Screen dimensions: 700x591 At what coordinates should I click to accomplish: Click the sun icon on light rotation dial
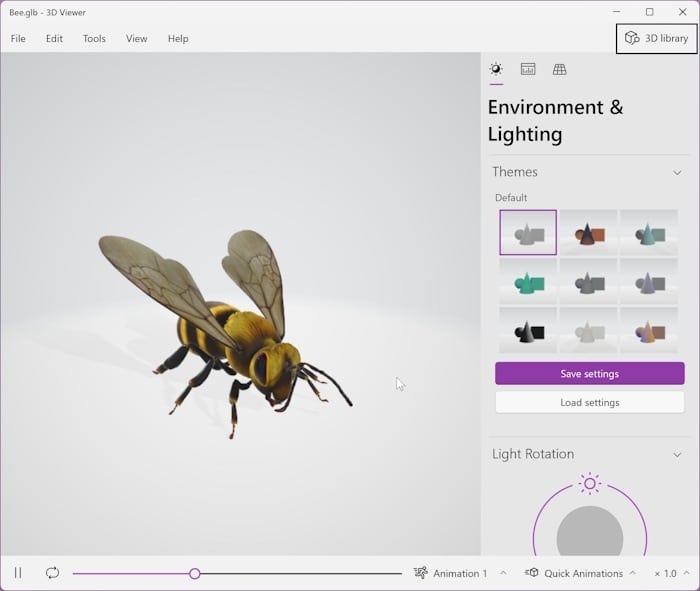pos(590,484)
